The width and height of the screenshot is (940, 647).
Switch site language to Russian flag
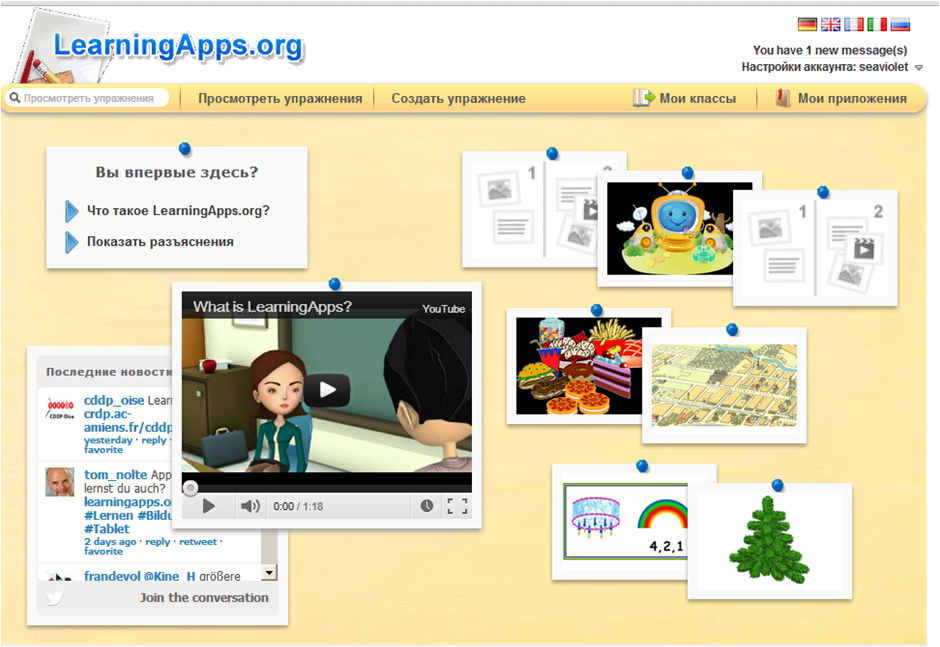pyautogui.click(x=900, y=25)
